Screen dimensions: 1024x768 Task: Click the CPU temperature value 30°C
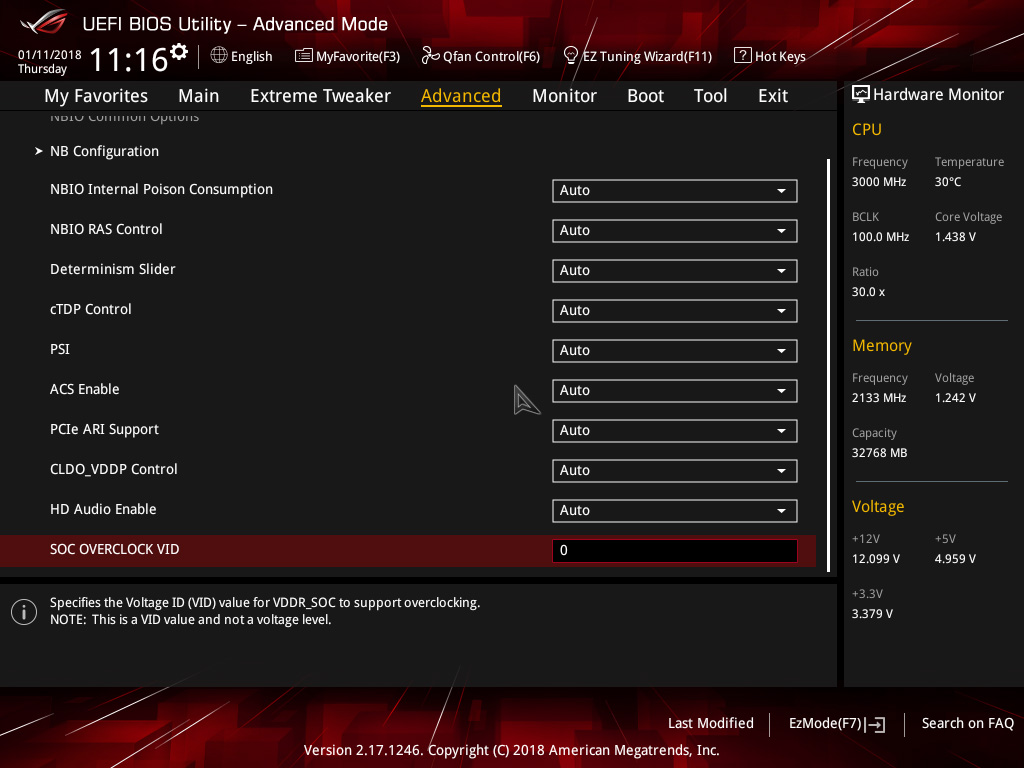(x=948, y=182)
